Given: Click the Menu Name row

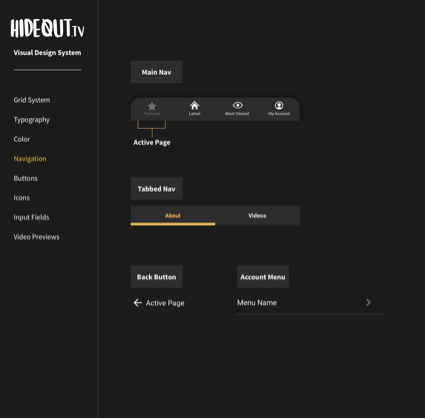Looking at the screenshot, I should (x=309, y=303).
